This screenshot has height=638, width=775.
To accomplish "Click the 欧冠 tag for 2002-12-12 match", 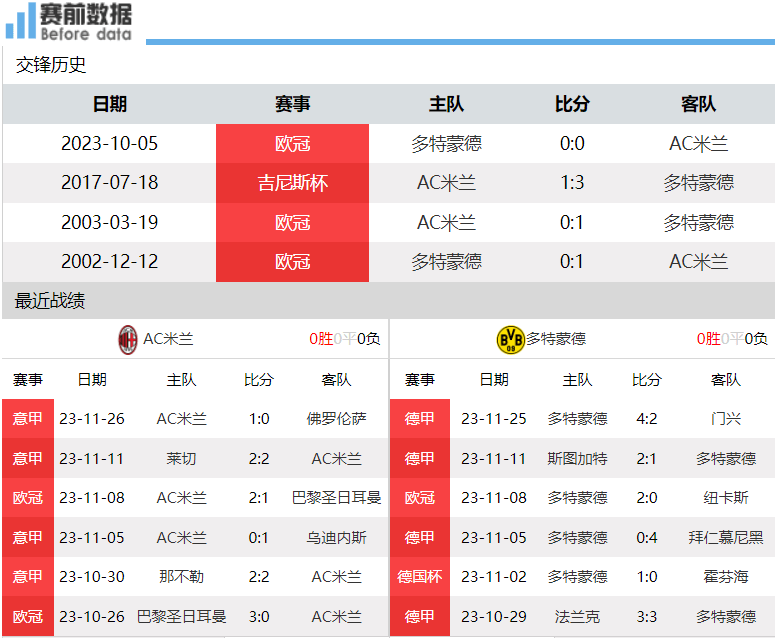I will tap(293, 262).
